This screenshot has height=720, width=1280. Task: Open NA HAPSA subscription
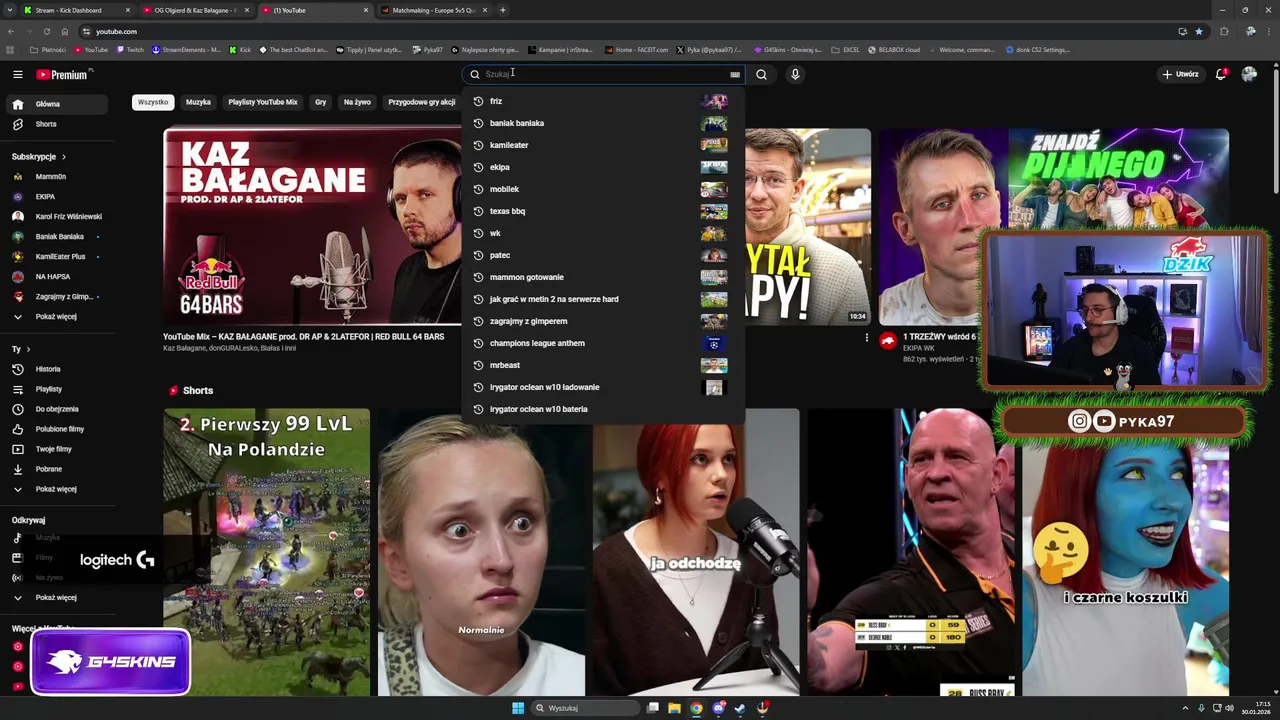54,277
